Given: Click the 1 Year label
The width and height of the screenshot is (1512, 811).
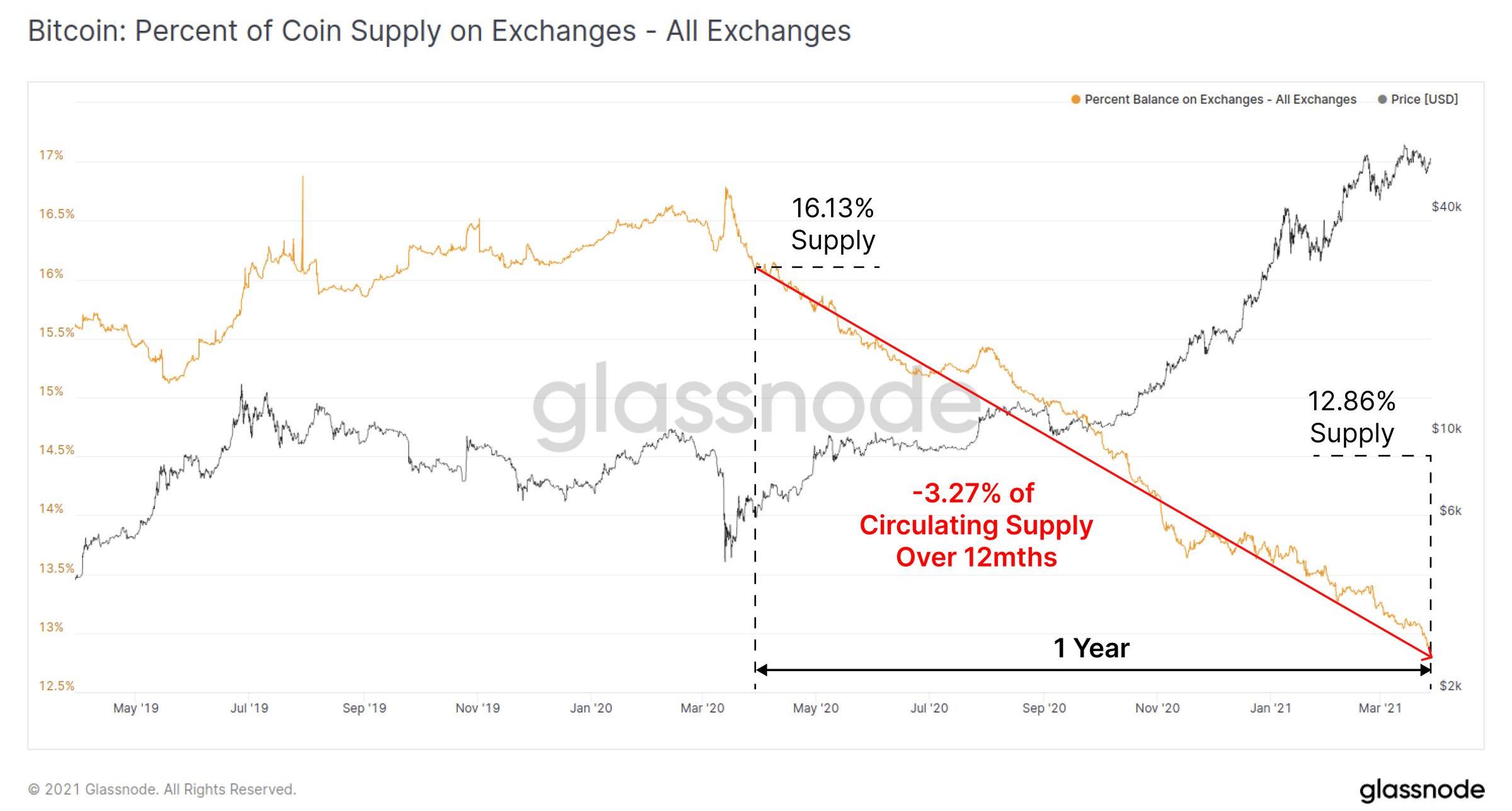Looking at the screenshot, I should click(1091, 648).
